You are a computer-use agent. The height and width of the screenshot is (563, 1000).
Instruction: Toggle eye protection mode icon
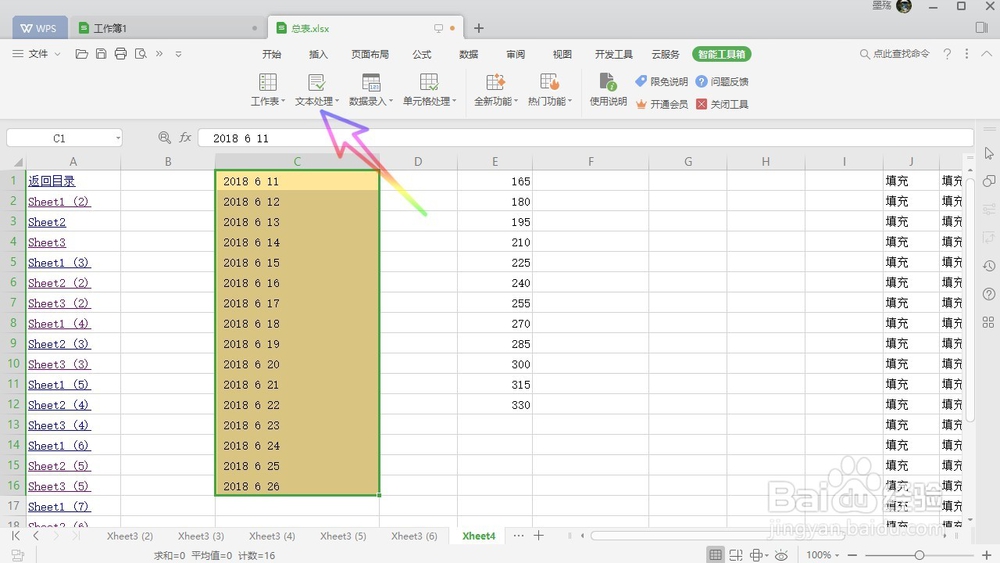[781, 555]
